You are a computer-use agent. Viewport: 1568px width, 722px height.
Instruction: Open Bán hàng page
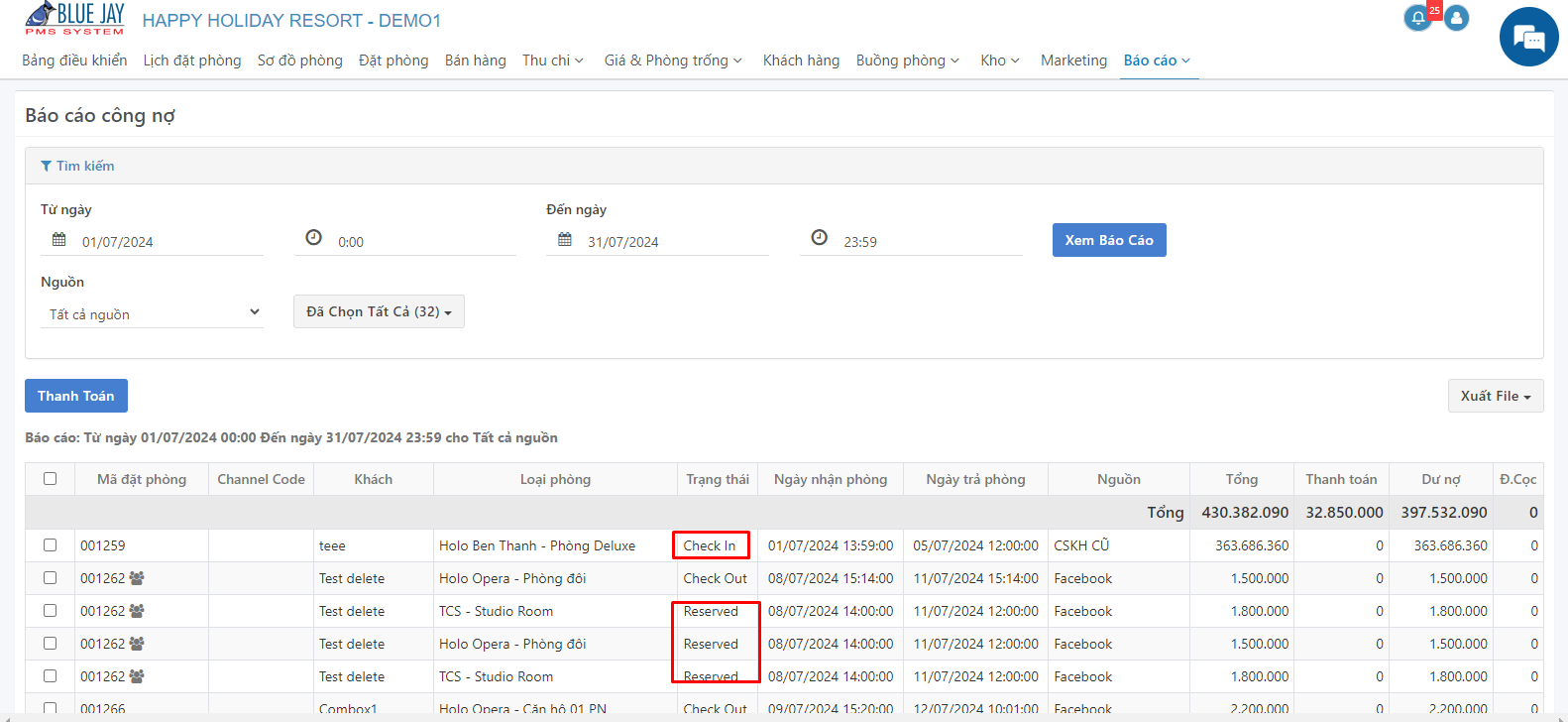coord(476,60)
